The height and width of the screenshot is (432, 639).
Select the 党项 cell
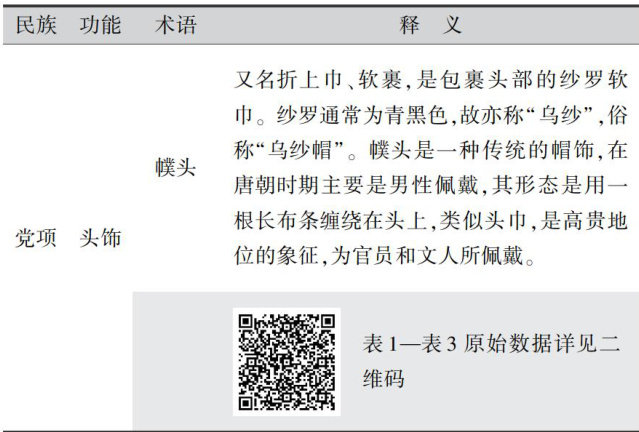pyautogui.click(x=37, y=238)
